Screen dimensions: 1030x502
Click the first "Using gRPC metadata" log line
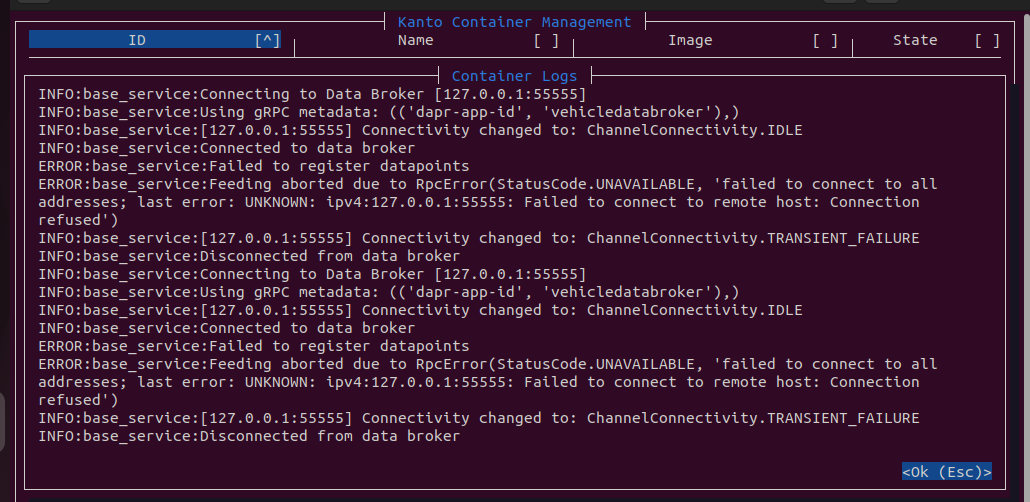click(x=388, y=112)
